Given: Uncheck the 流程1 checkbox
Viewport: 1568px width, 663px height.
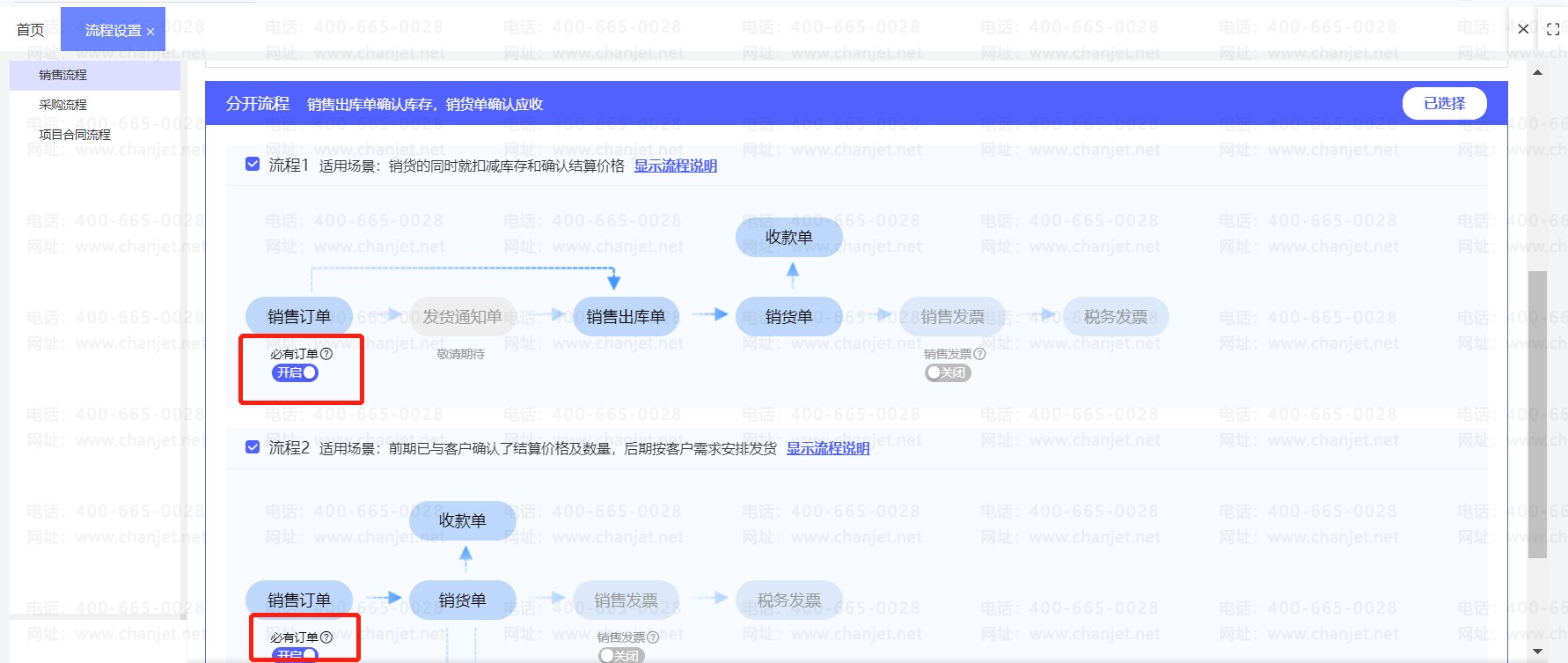Looking at the screenshot, I should click(253, 165).
